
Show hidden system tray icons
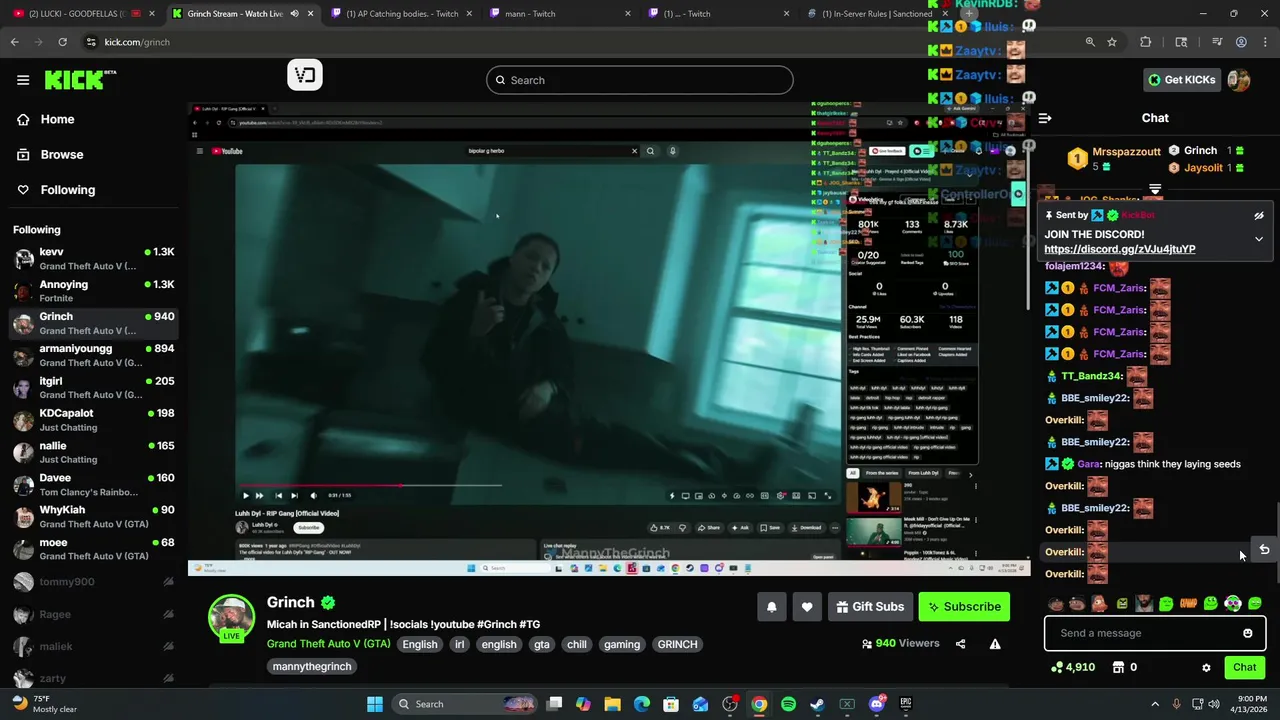(x=1155, y=704)
